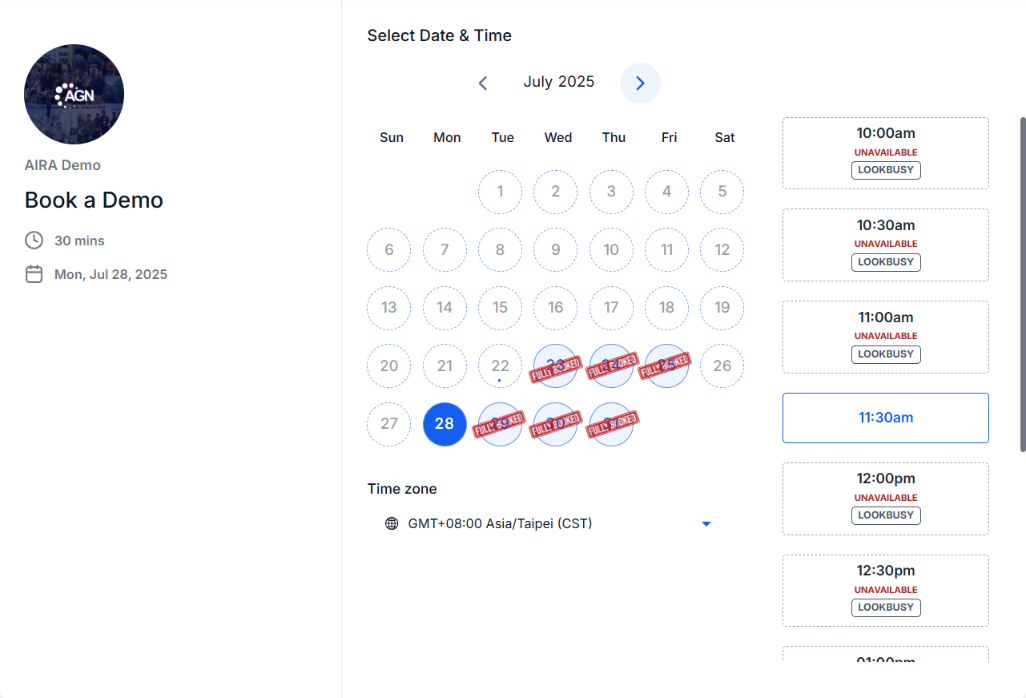Select GMT+08:00 Asia/Taipei time zone field
The image size is (1026, 698).
[548, 523]
